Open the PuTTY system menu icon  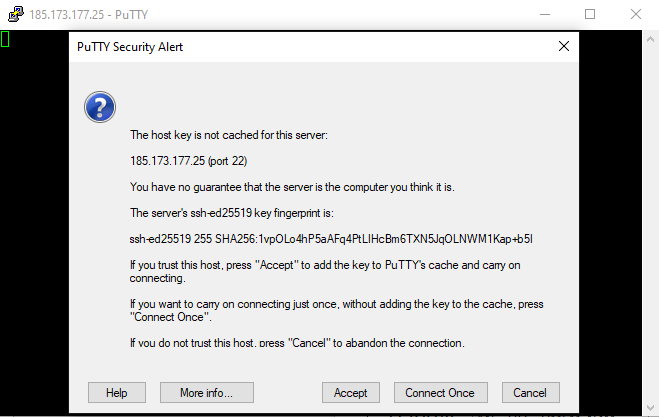[x=16, y=14]
